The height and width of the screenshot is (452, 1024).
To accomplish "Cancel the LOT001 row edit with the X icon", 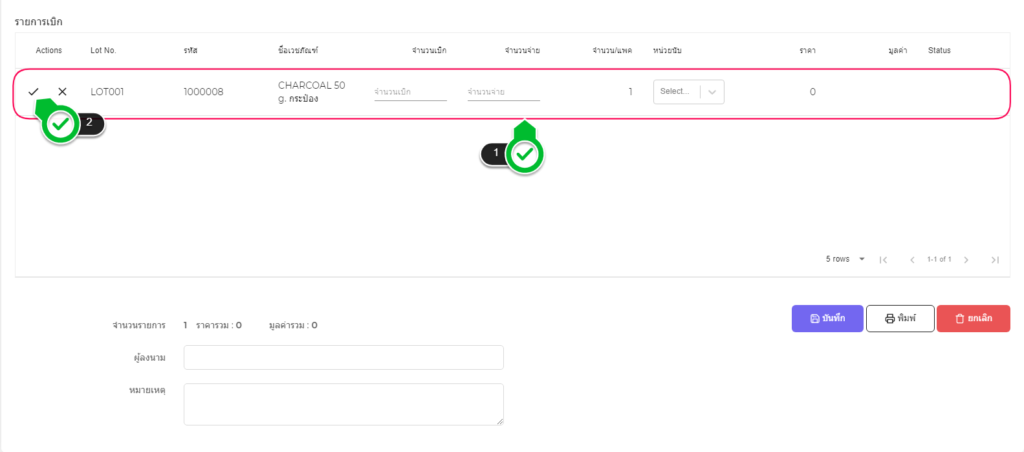I will click(x=62, y=92).
